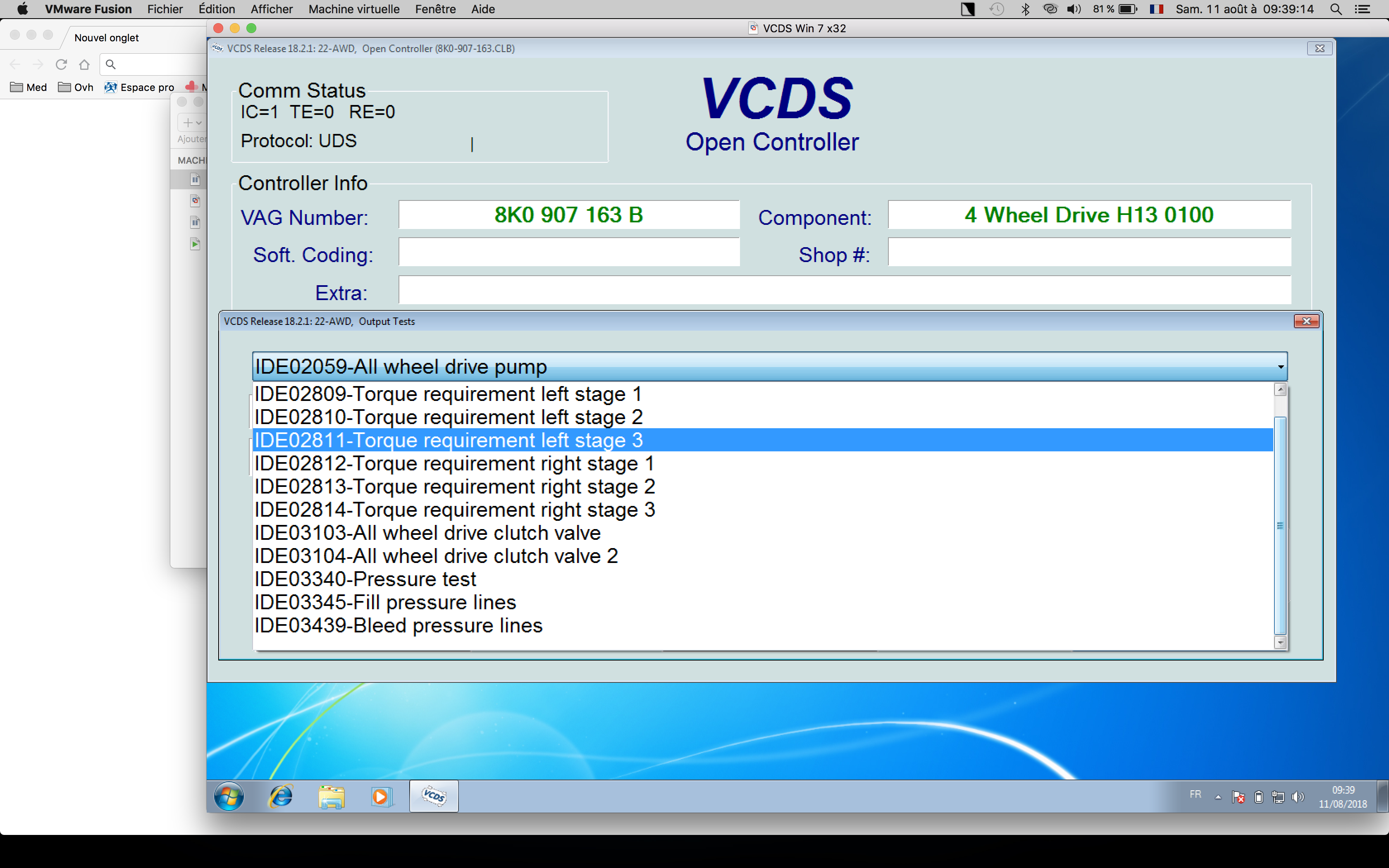The image size is (1389, 868).
Task: Open the Aide menu
Action: pos(483,9)
